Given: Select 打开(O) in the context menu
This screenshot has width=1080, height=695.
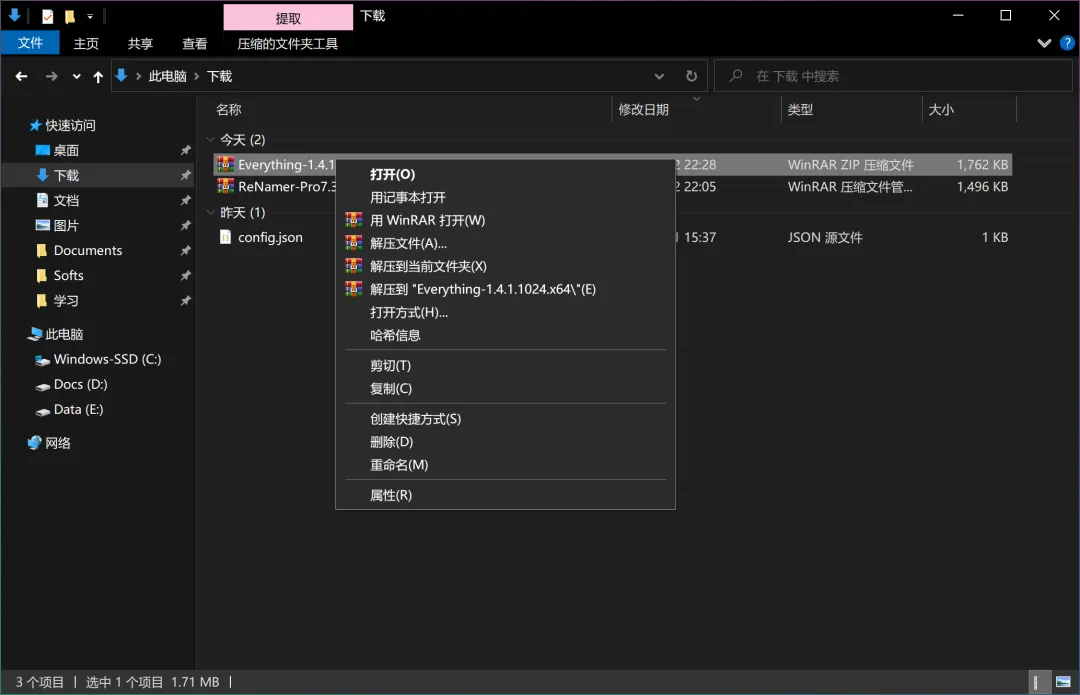Looking at the screenshot, I should tap(506, 174).
